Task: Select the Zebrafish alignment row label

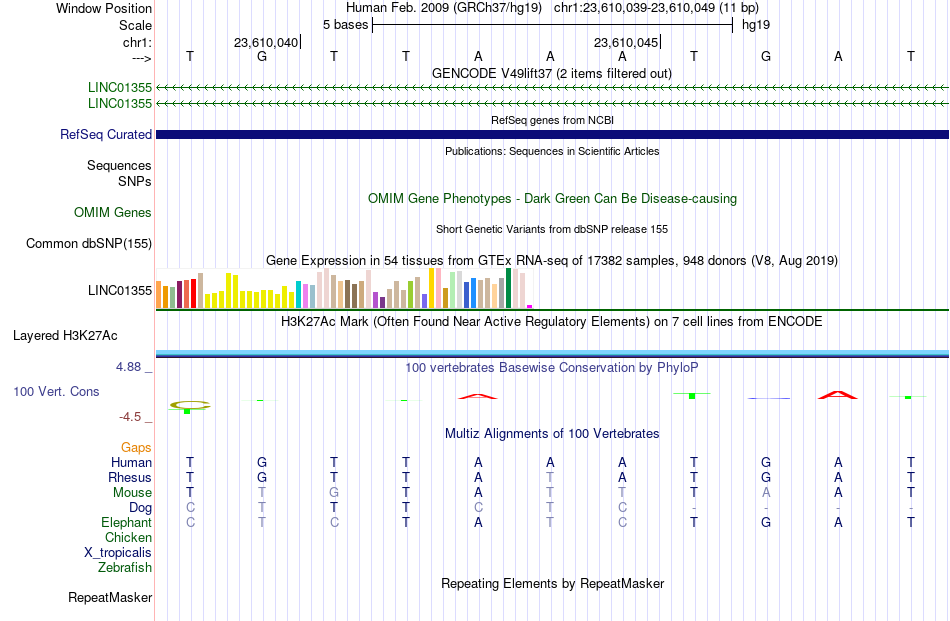Action: (x=125, y=568)
